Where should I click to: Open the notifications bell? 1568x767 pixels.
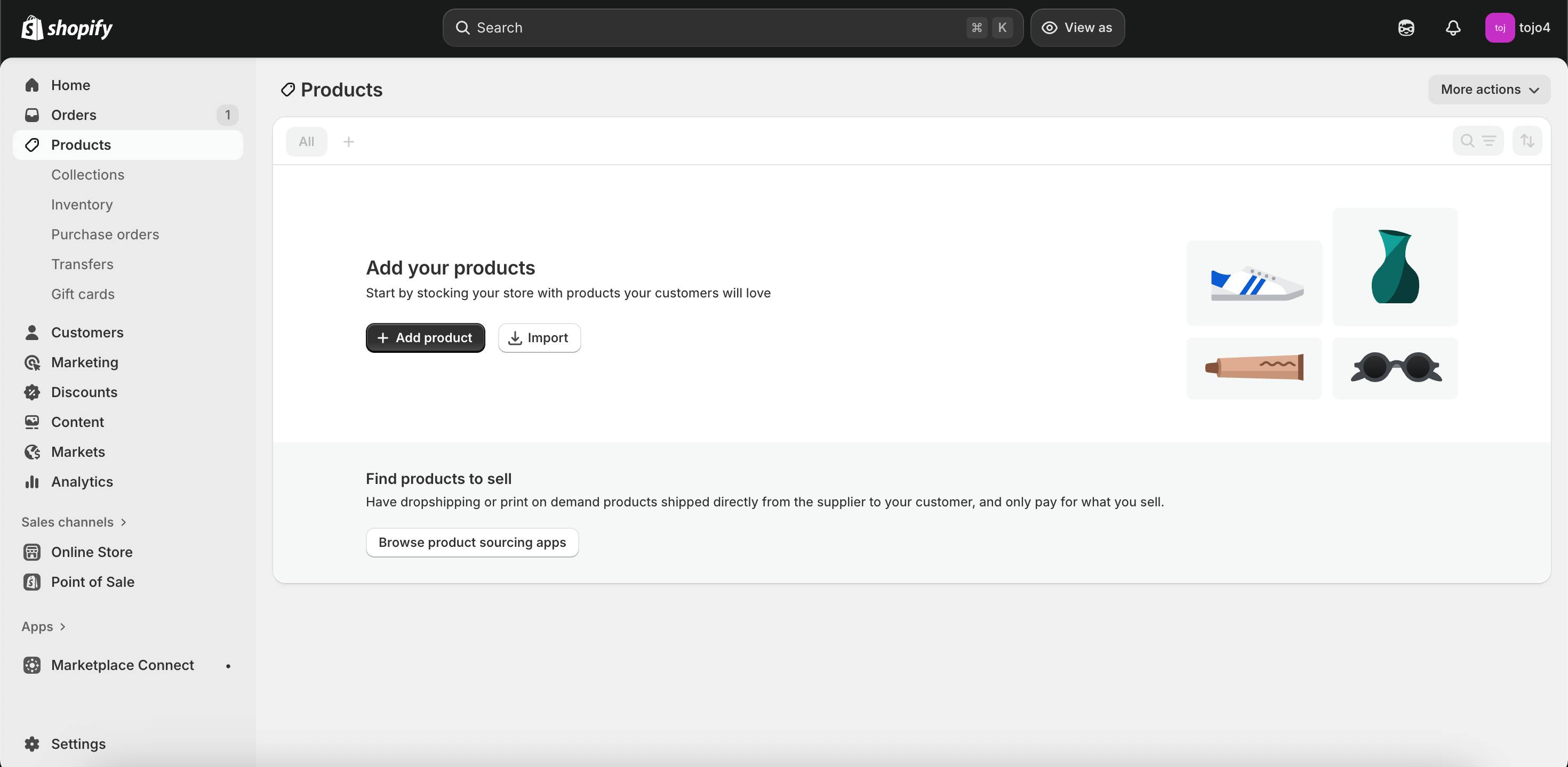pyautogui.click(x=1453, y=28)
